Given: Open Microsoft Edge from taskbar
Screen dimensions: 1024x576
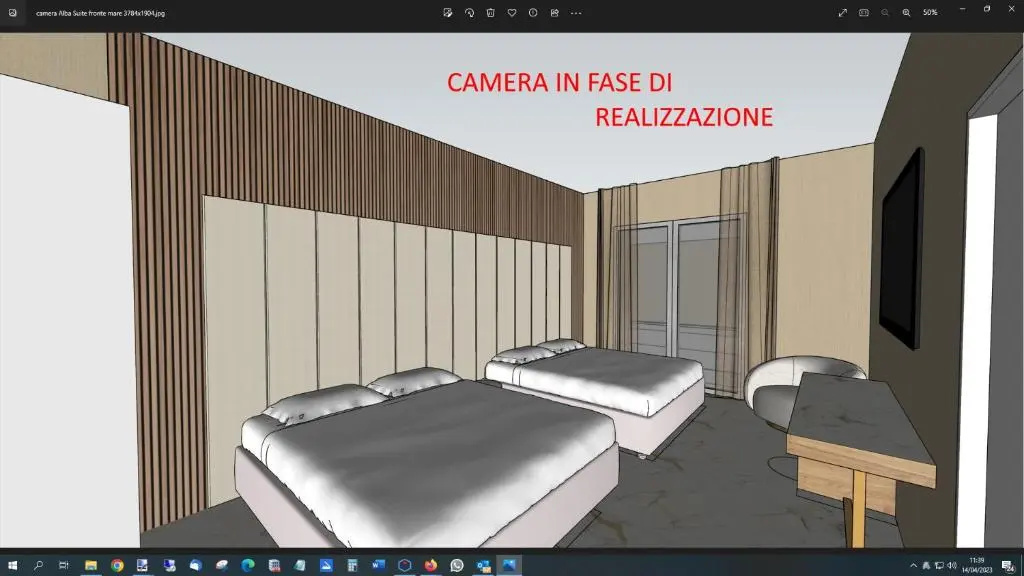Looking at the screenshot, I should pyautogui.click(x=248, y=566).
